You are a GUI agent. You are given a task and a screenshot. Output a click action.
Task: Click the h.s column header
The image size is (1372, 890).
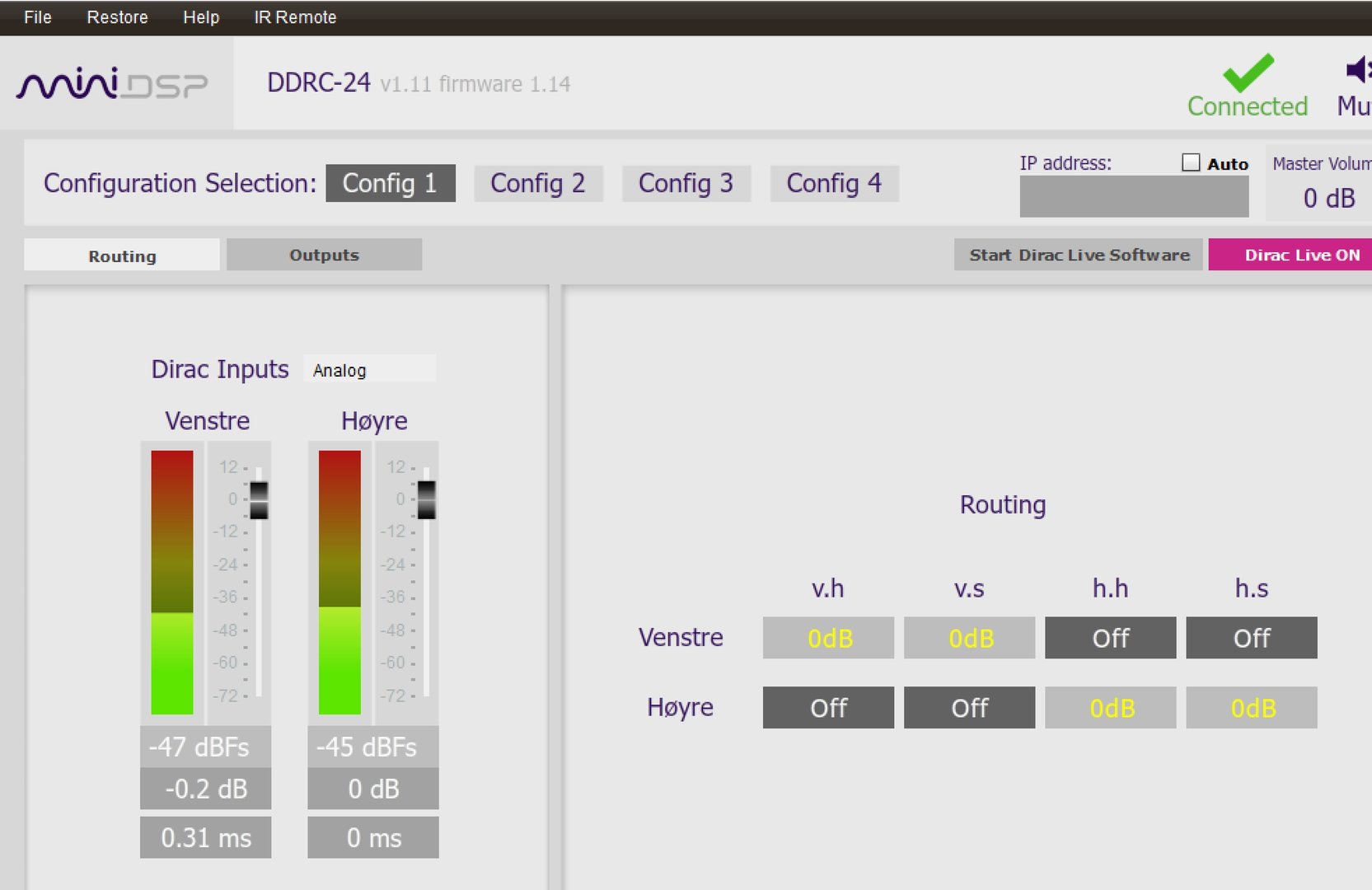pyautogui.click(x=1252, y=588)
